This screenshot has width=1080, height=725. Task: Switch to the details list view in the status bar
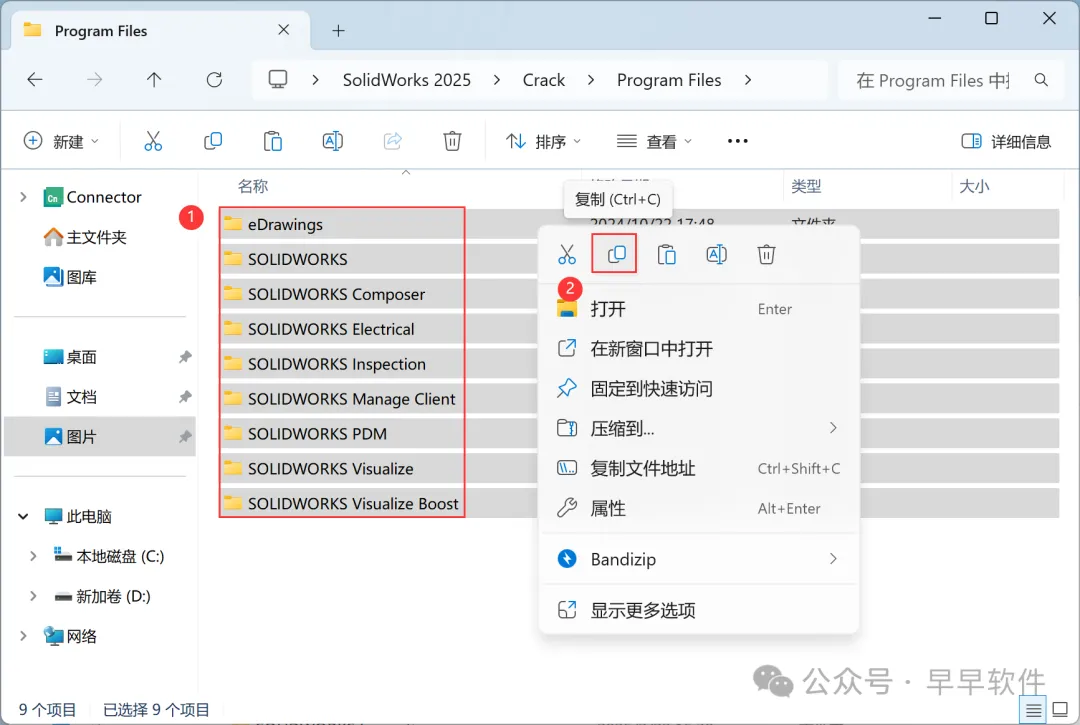tap(1033, 710)
